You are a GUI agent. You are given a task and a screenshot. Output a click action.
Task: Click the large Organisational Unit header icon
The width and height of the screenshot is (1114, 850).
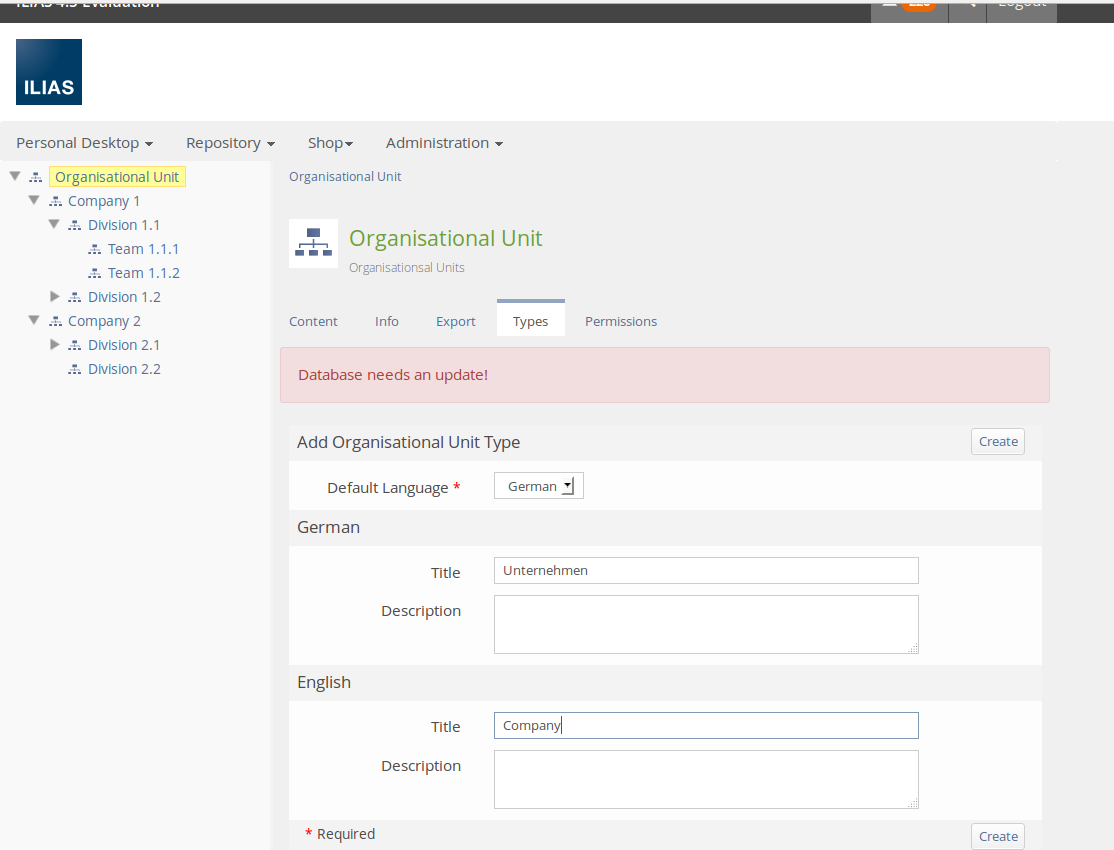pos(313,243)
